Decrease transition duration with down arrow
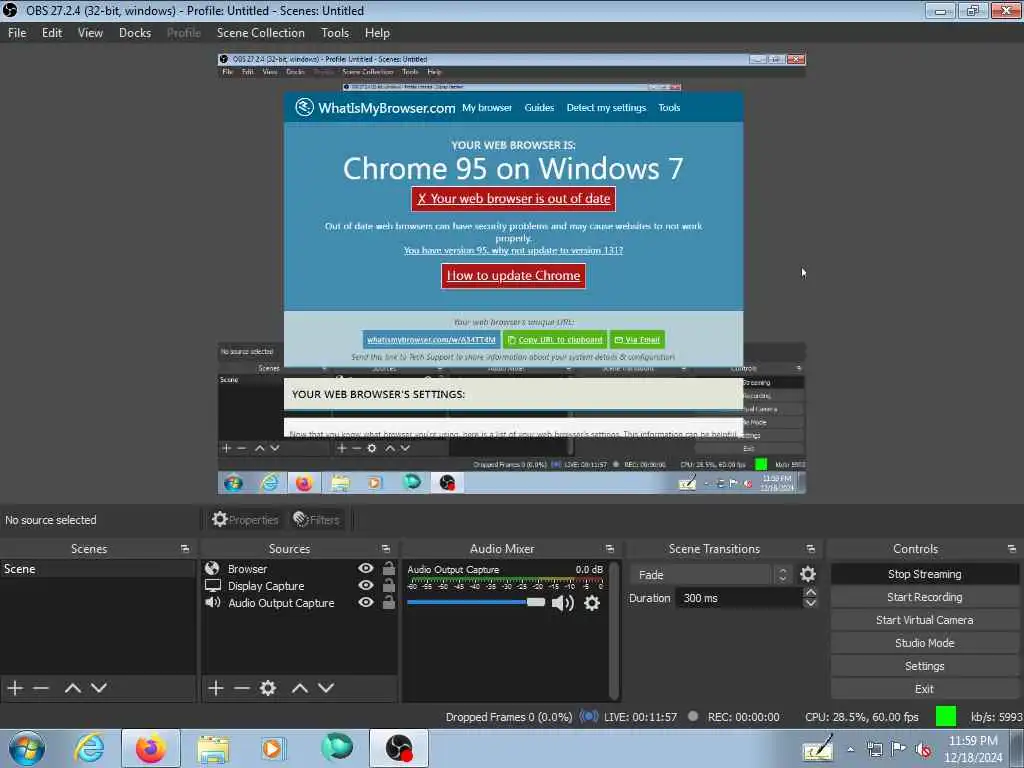This screenshot has width=1024, height=768. pos(810,603)
